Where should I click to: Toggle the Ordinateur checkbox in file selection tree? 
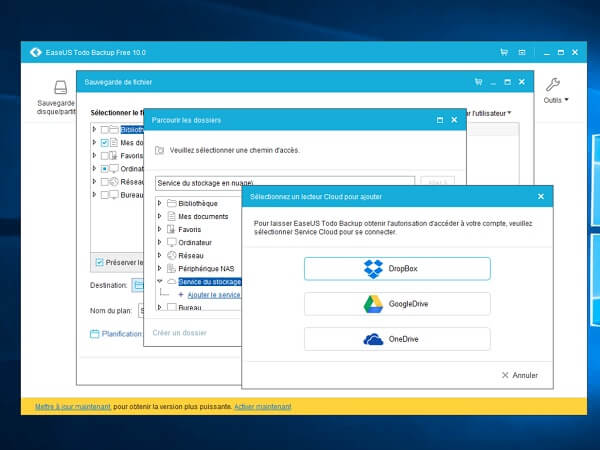click(104, 169)
